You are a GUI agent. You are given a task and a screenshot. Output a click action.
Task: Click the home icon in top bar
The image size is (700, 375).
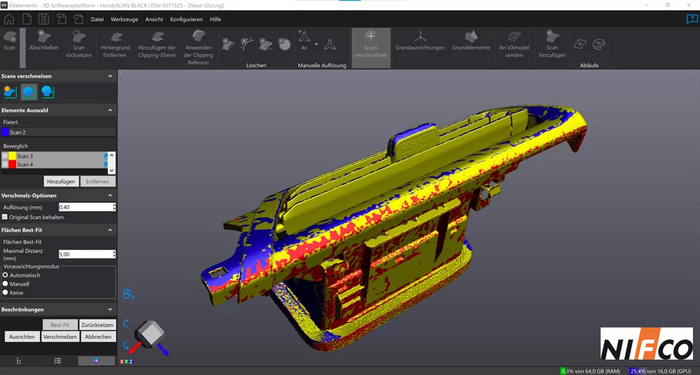coord(9,19)
